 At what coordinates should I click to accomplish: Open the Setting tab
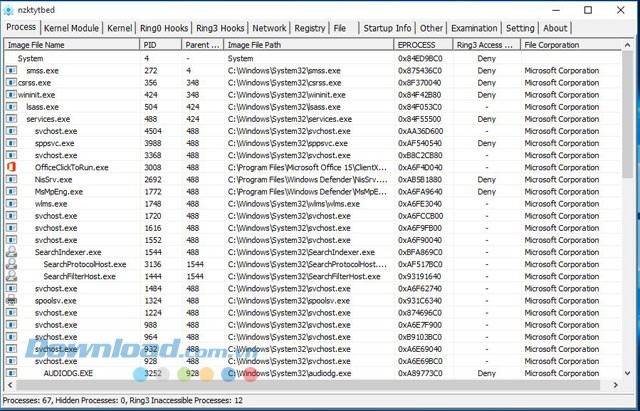click(x=520, y=28)
